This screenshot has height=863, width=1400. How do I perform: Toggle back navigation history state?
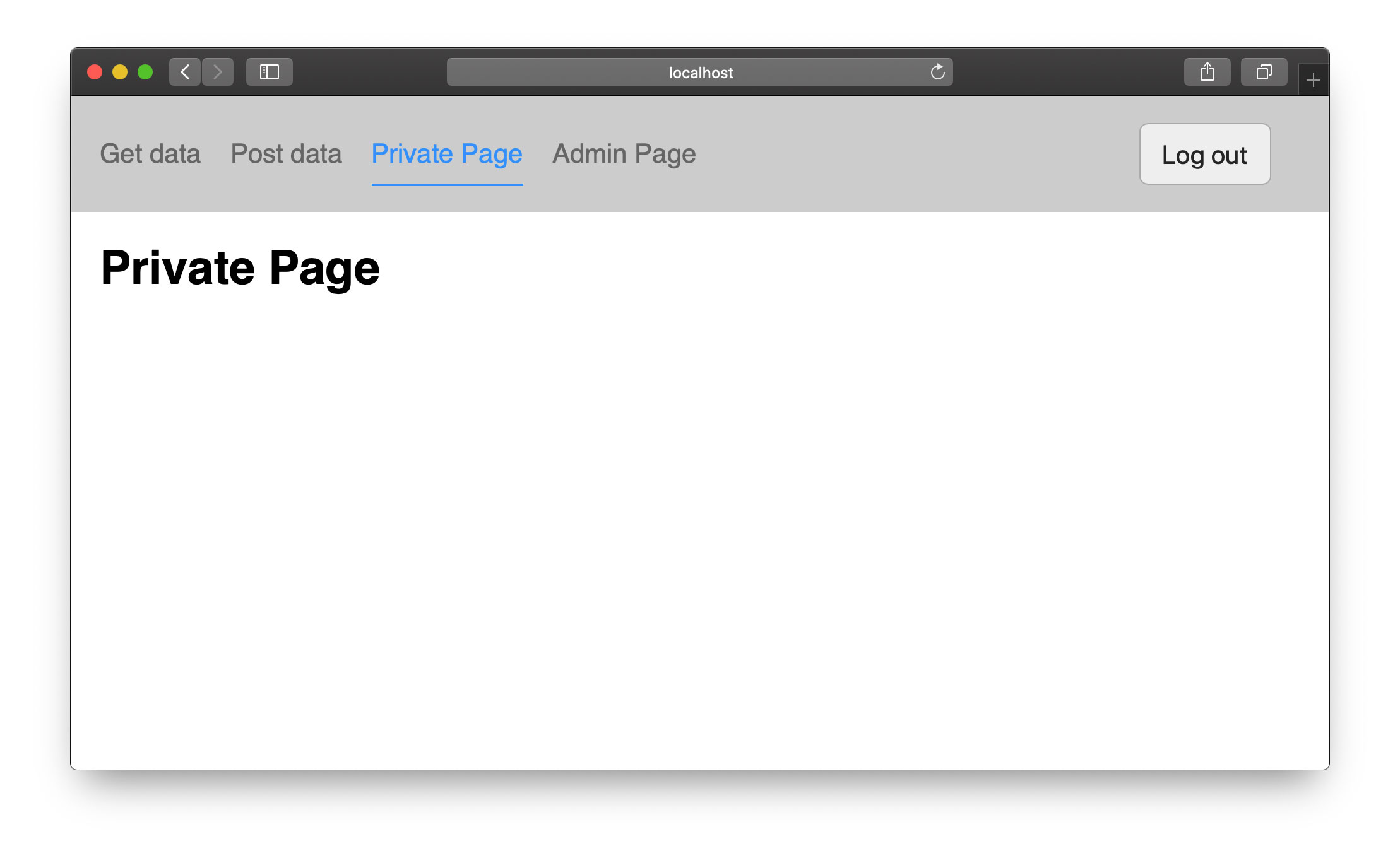click(x=185, y=71)
